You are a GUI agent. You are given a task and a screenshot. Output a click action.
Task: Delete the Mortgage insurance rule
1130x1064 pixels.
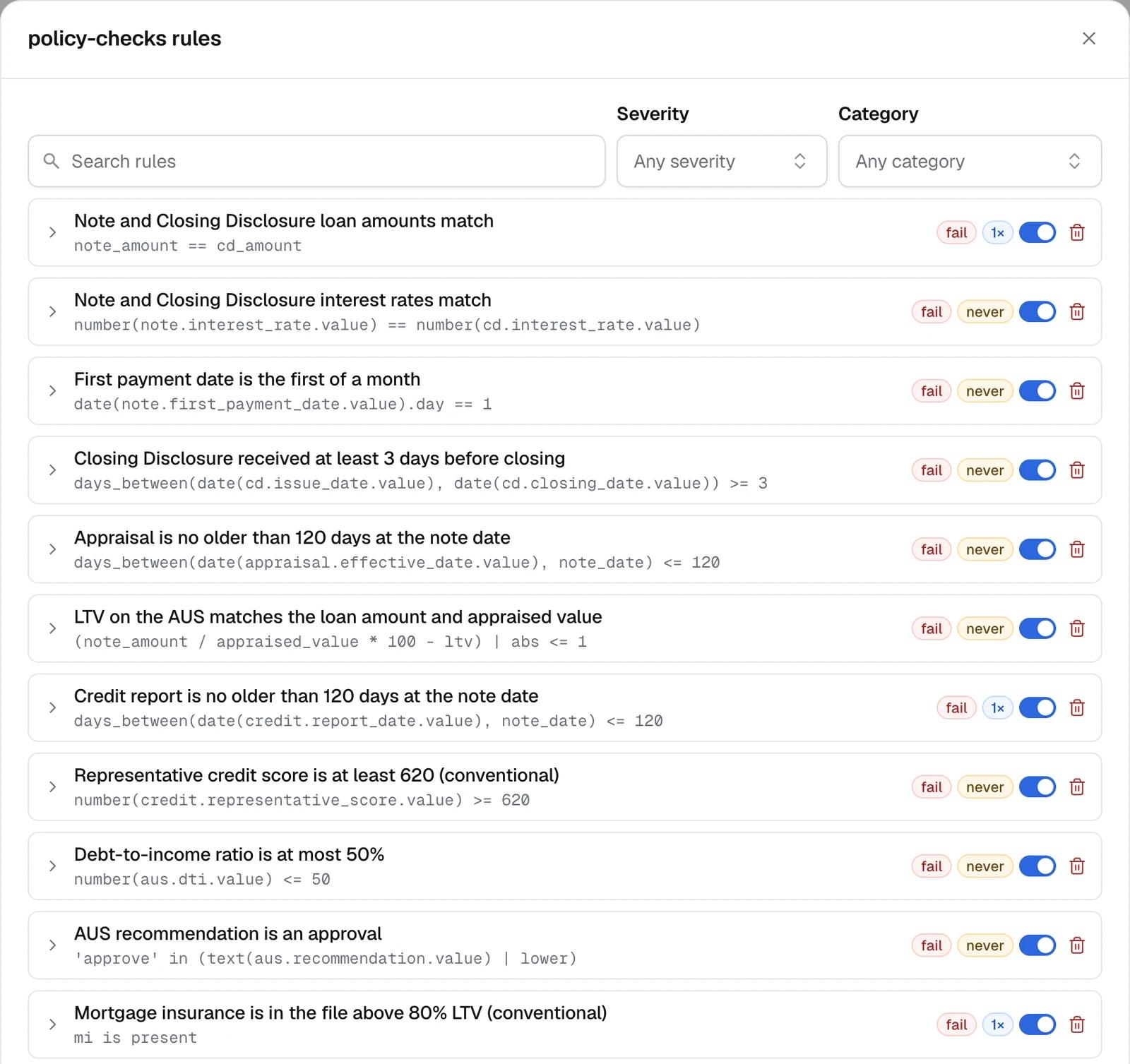coord(1077,1024)
